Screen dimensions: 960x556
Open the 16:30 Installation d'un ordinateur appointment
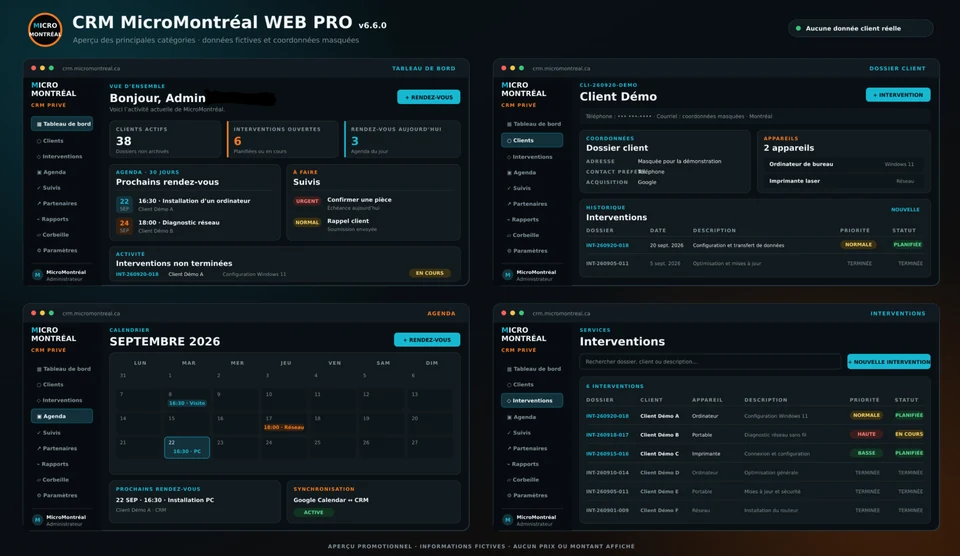pyautogui.click(x=194, y=201)
